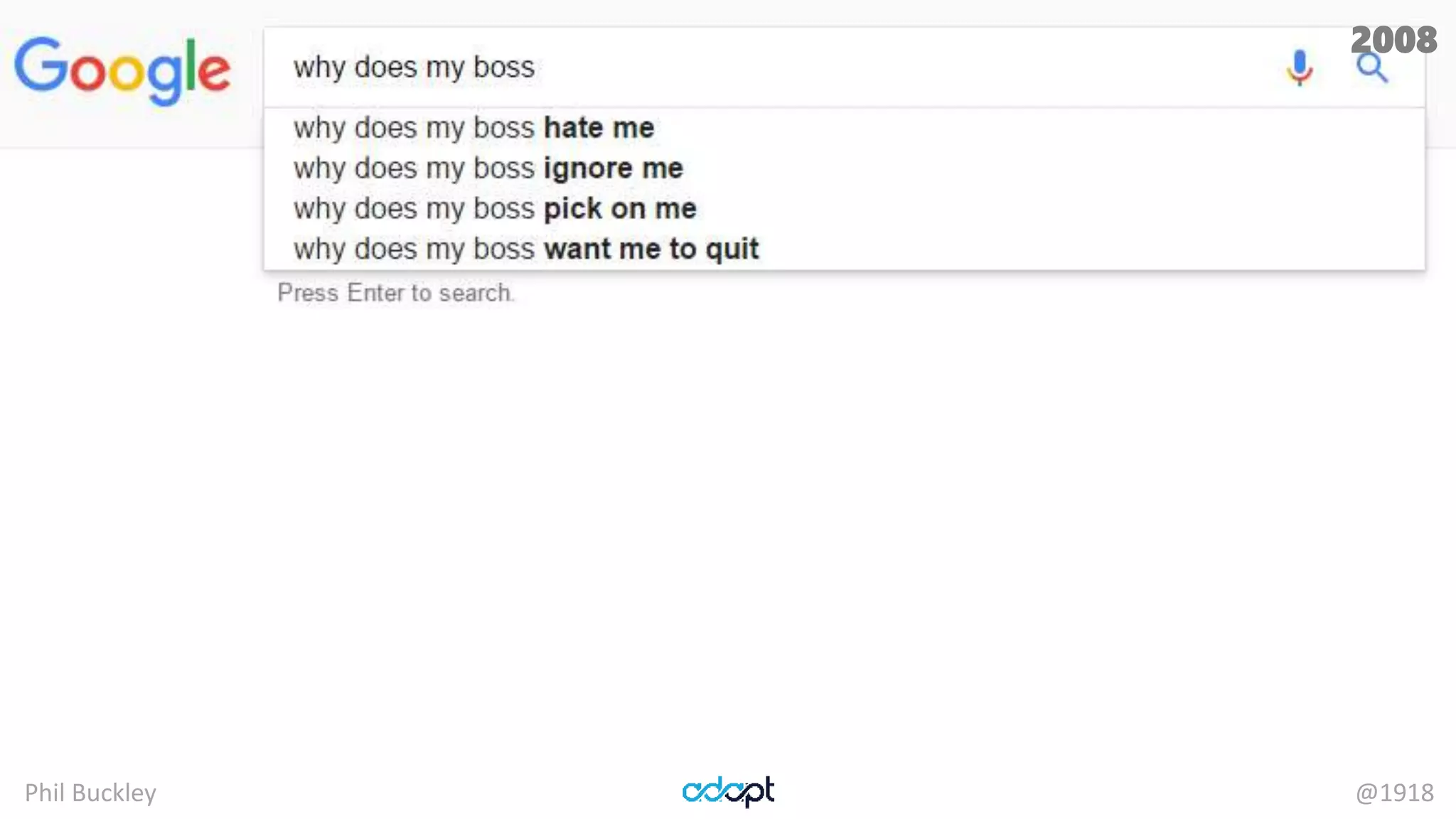Screen dimensions: 1456x819
Task: Click the 2008 year label
Action: tap(1393, 39)
